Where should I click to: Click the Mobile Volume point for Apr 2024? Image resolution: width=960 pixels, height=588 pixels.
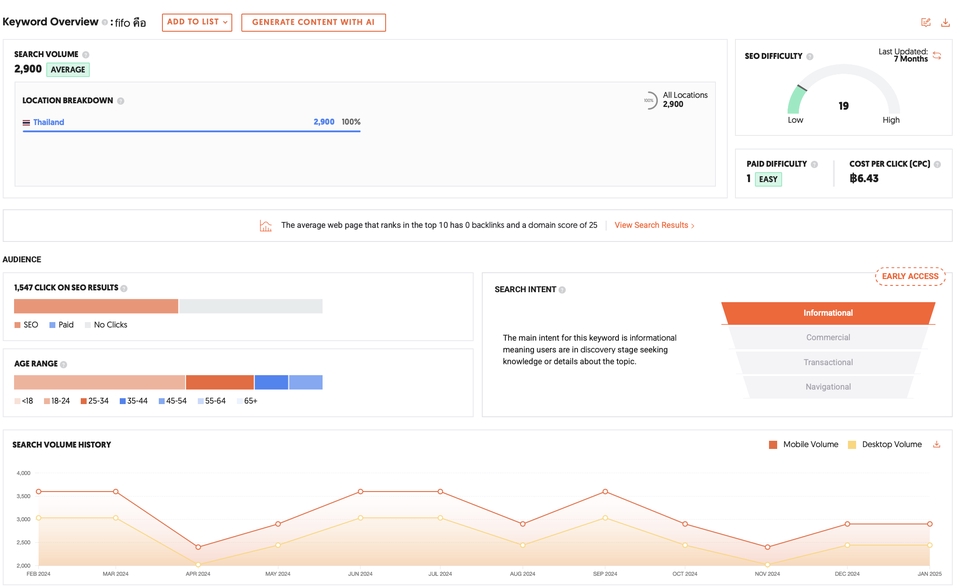(198, 548)
